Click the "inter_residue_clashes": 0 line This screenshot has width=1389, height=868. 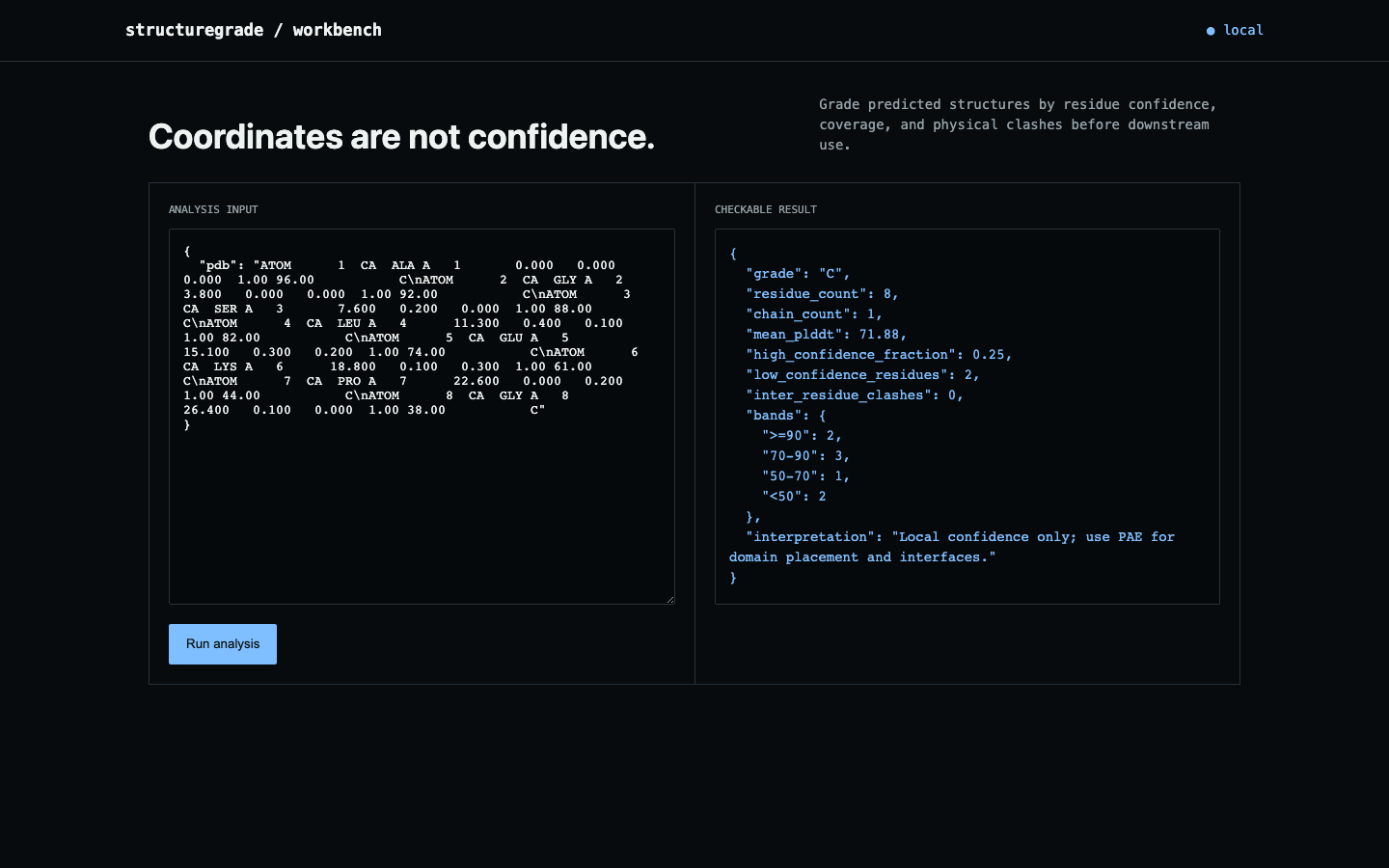click(x=855, y=395)
